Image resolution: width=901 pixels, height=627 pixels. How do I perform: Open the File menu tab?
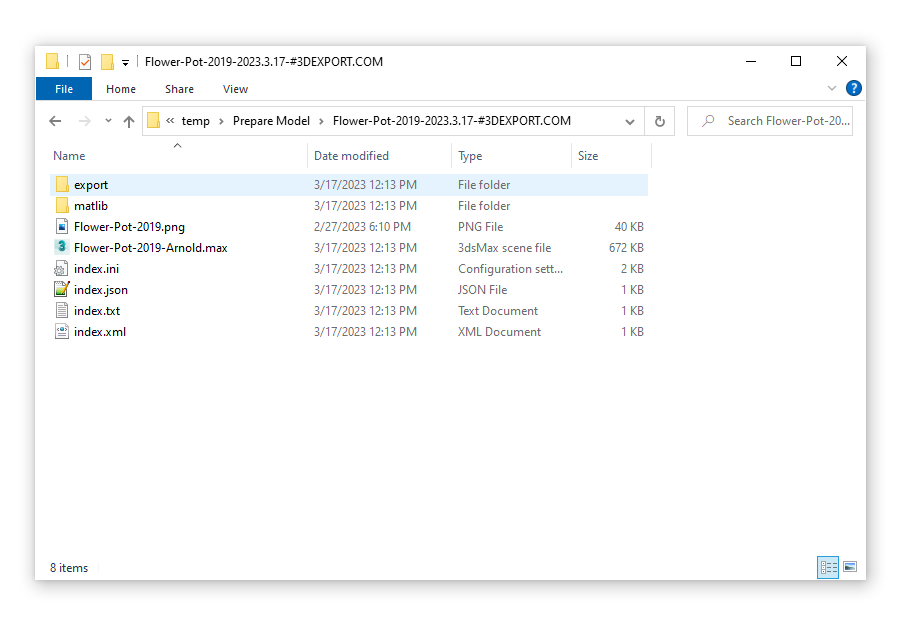(x=64, y=89)
